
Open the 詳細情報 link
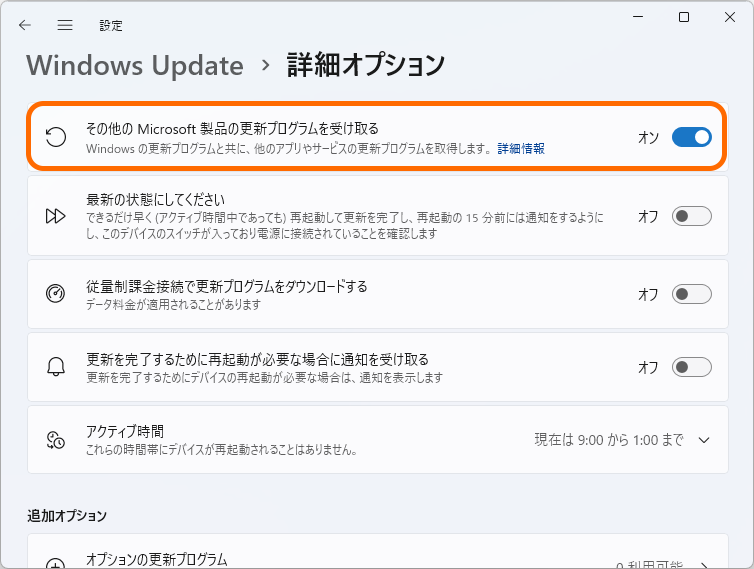[x=521, y=149]
